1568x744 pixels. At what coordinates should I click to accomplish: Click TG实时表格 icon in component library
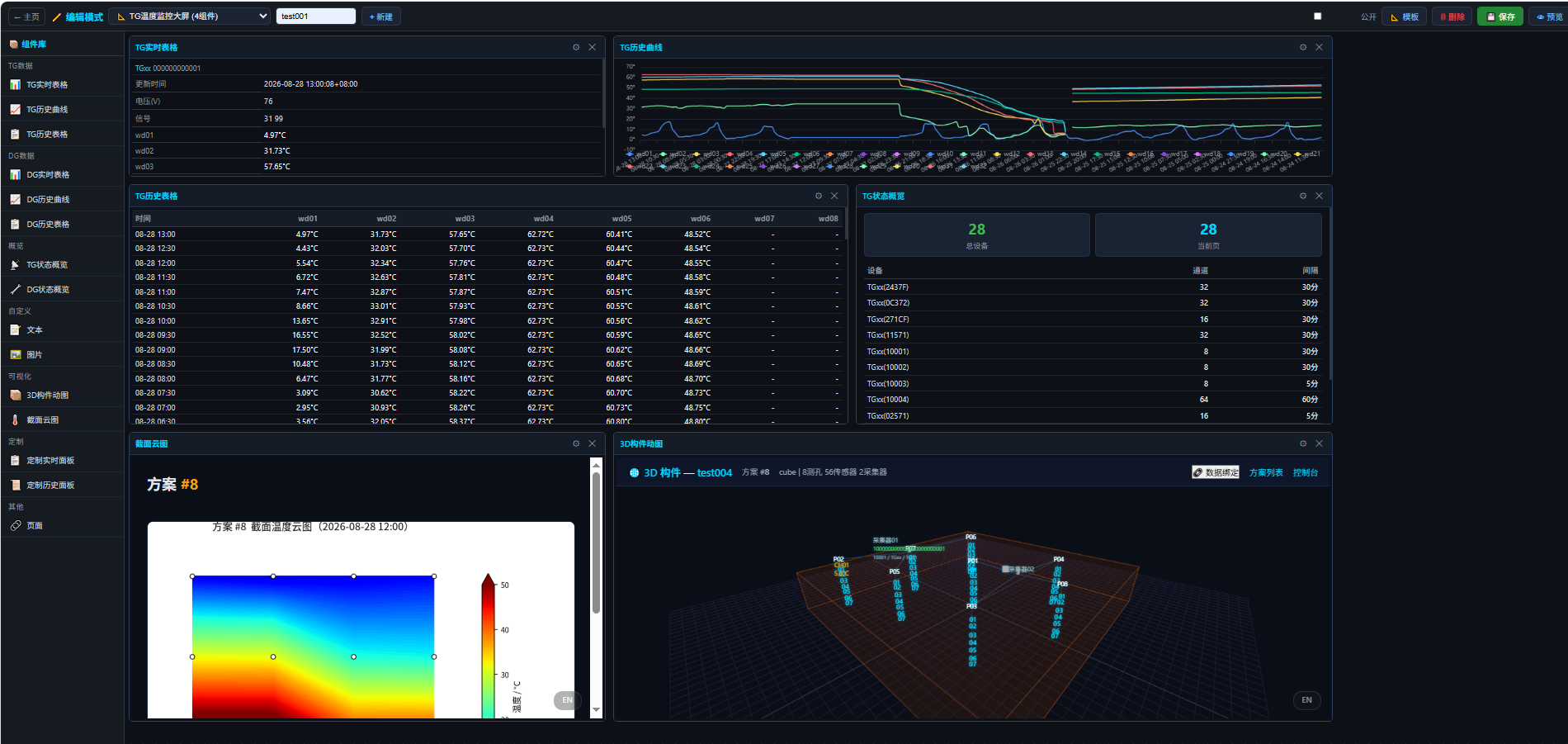pos(15,85)
